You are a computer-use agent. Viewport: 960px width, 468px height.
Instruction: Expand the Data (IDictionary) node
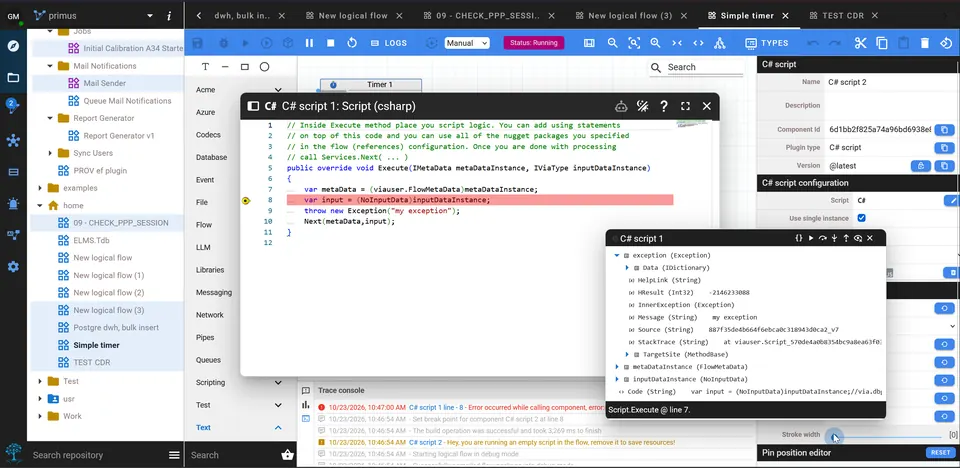[627, 268]
